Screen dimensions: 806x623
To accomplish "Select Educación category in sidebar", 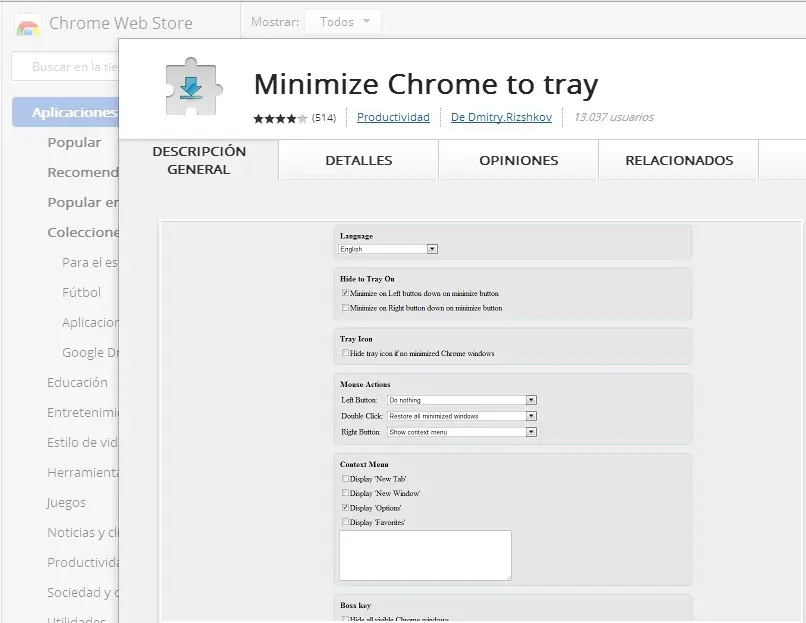I will (x=77, y=382).
